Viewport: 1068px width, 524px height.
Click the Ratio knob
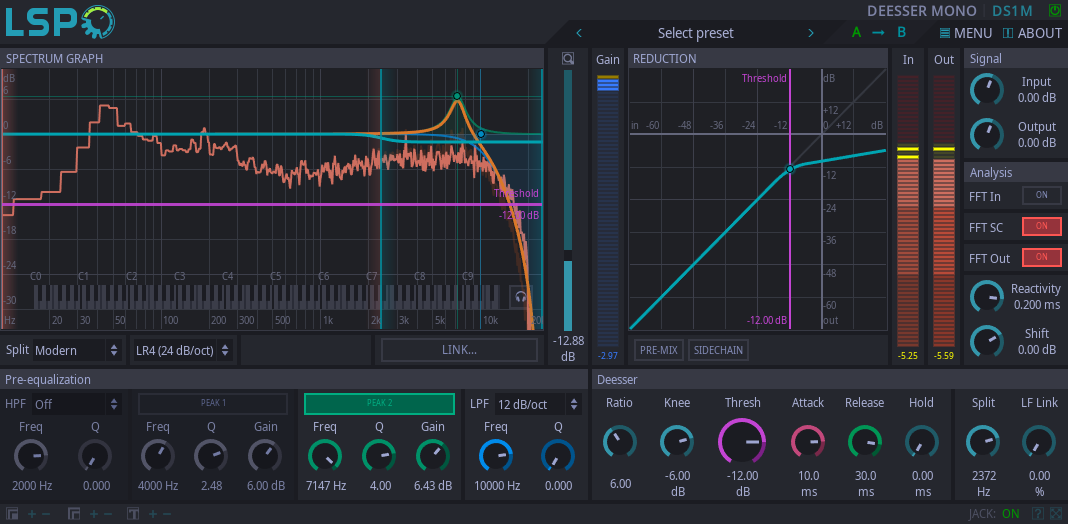pos(619,442)
